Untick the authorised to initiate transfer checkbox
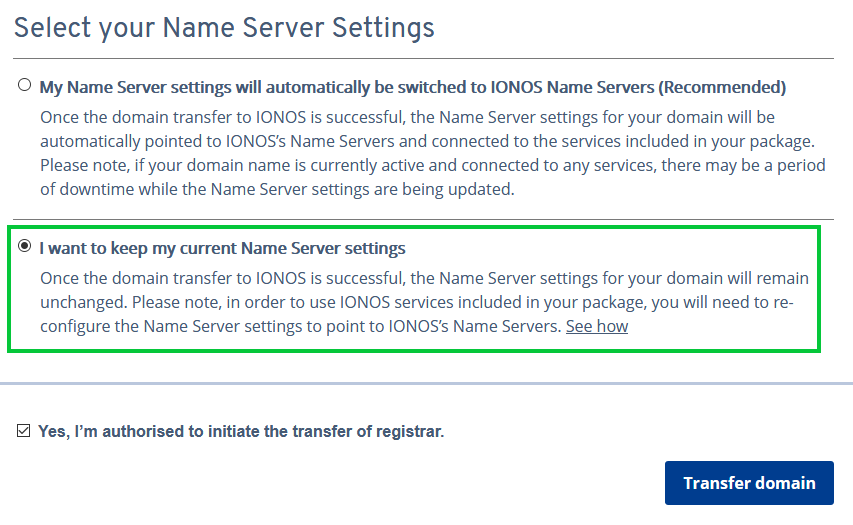Viewport: 853px width, 525px height. tap(23, 431)
